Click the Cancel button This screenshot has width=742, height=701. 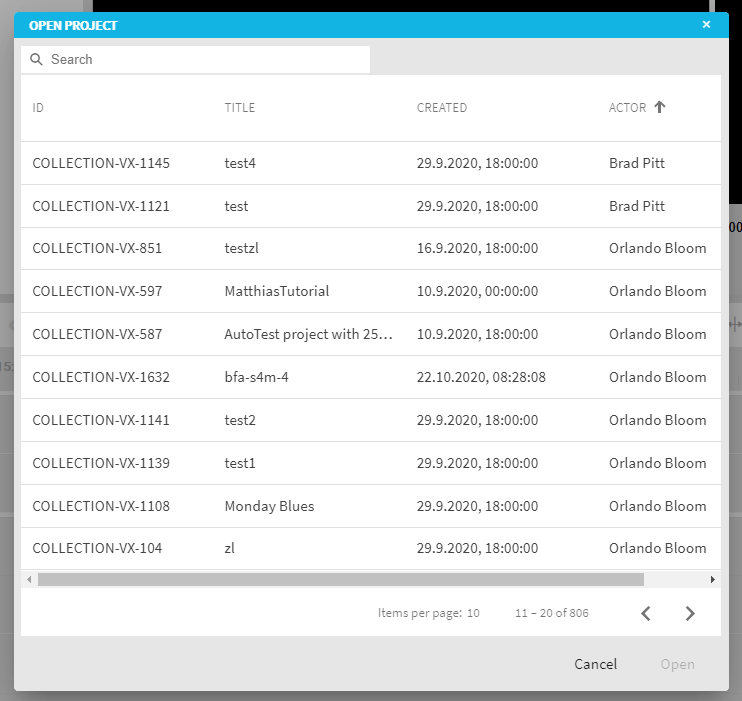click(x=595, y=664)
